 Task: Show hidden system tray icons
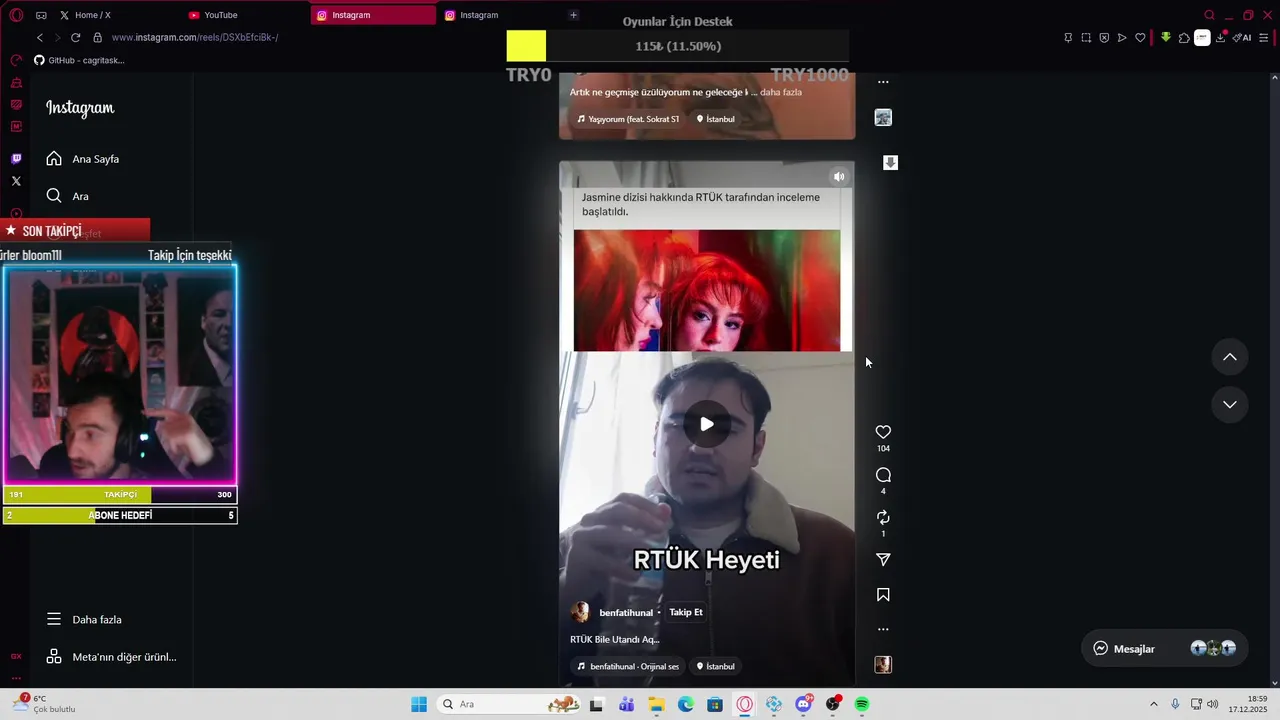(1153, 704)
